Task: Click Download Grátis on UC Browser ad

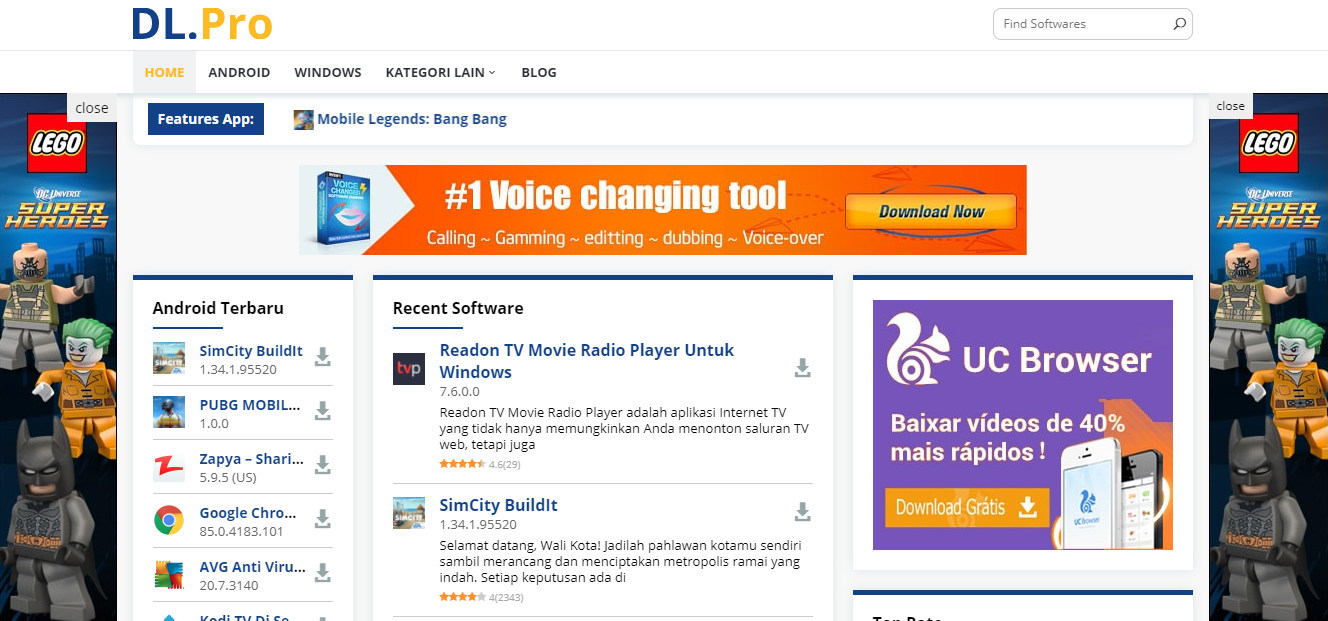Action: tap(967, 507)
